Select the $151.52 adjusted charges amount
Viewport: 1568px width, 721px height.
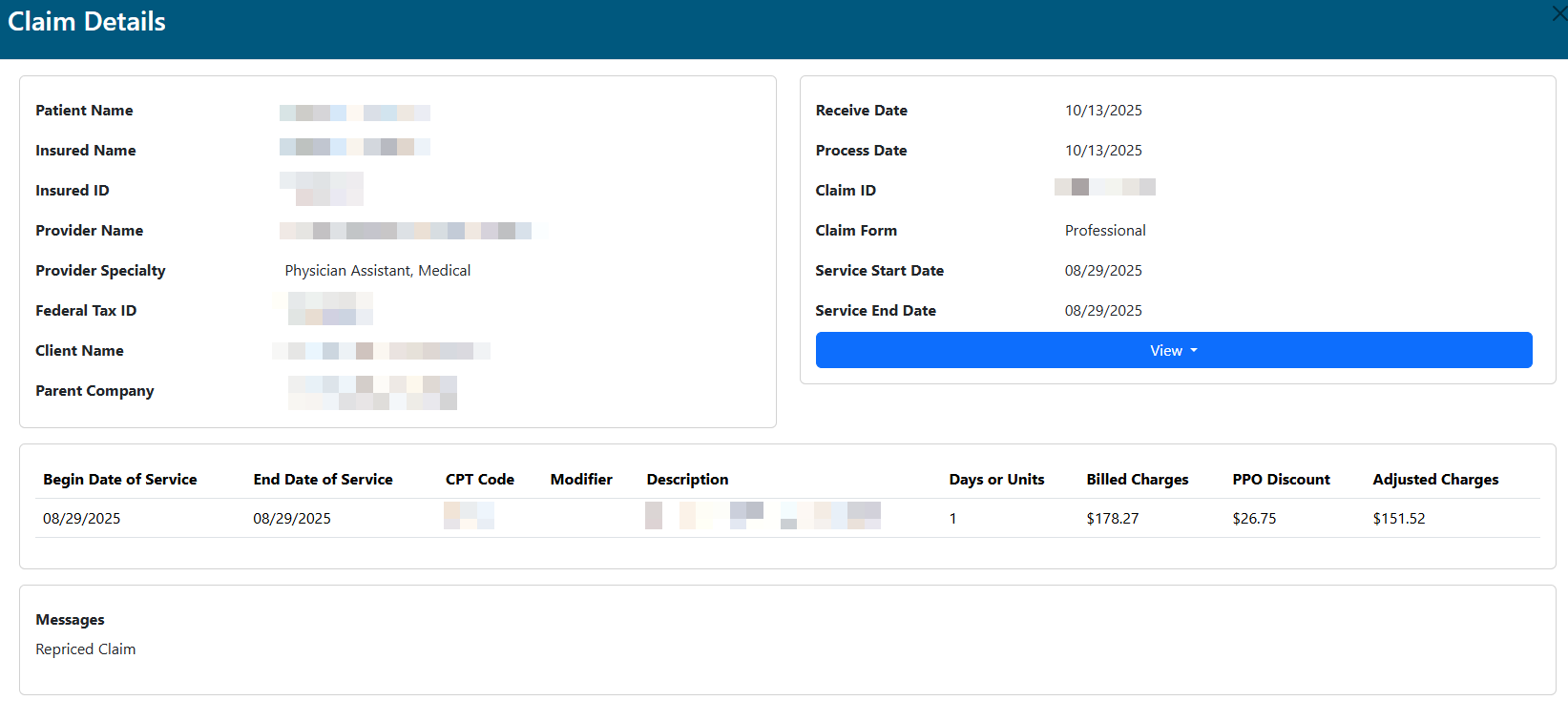[x=1398, y=519]
